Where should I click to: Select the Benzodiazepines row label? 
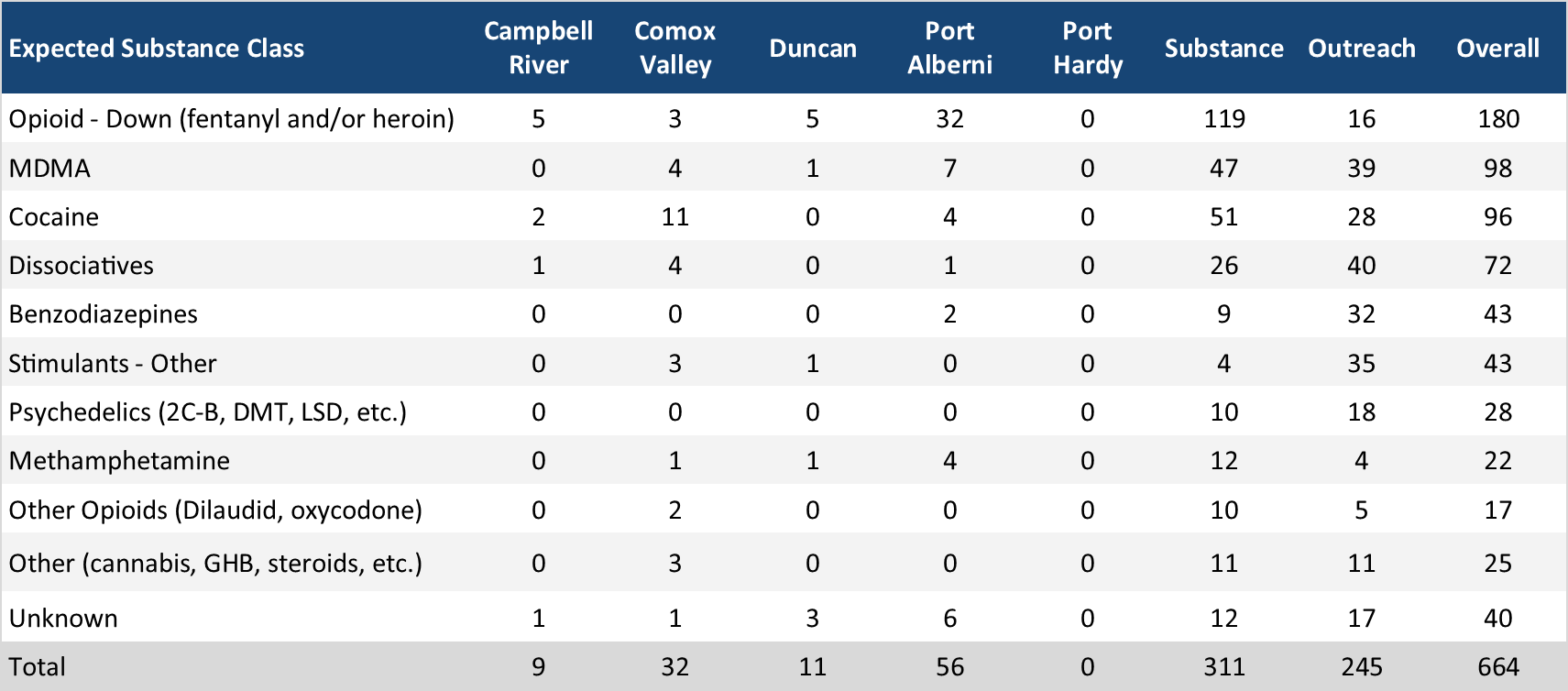(x=104, y=314)
